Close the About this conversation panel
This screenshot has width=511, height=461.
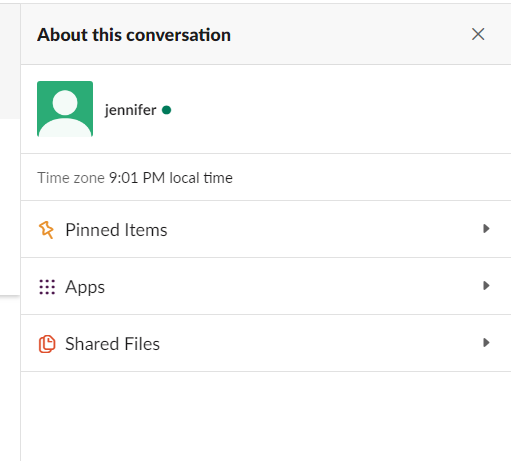(478, 34)
